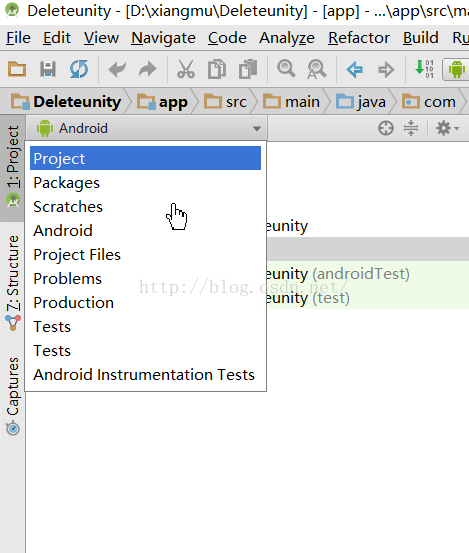Click the Copy icon in toolbar
This screenshot has width=469, height=553.
tap(217, 69)
